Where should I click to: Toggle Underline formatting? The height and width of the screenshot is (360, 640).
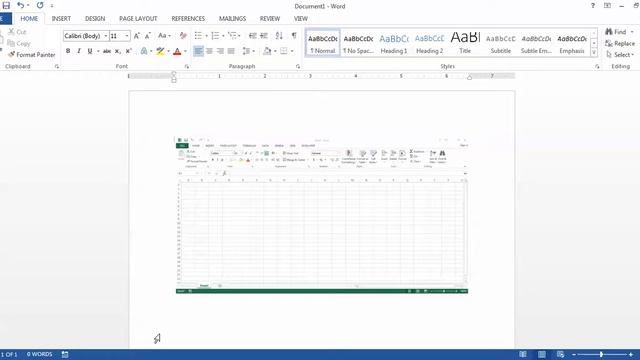(x=90, y=51)
